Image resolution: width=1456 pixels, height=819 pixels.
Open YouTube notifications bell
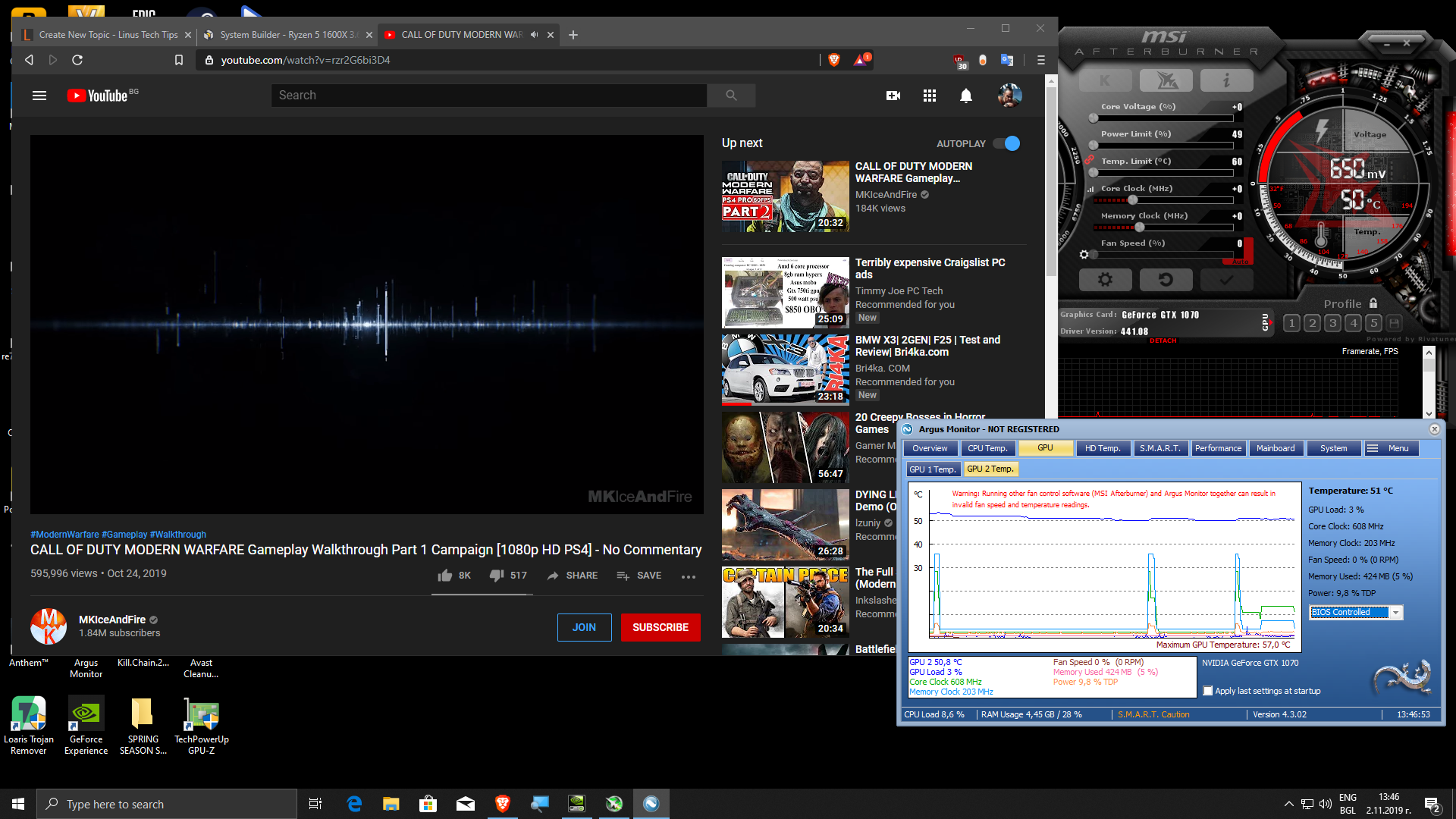pyautogui.click(x=966, y=96)
